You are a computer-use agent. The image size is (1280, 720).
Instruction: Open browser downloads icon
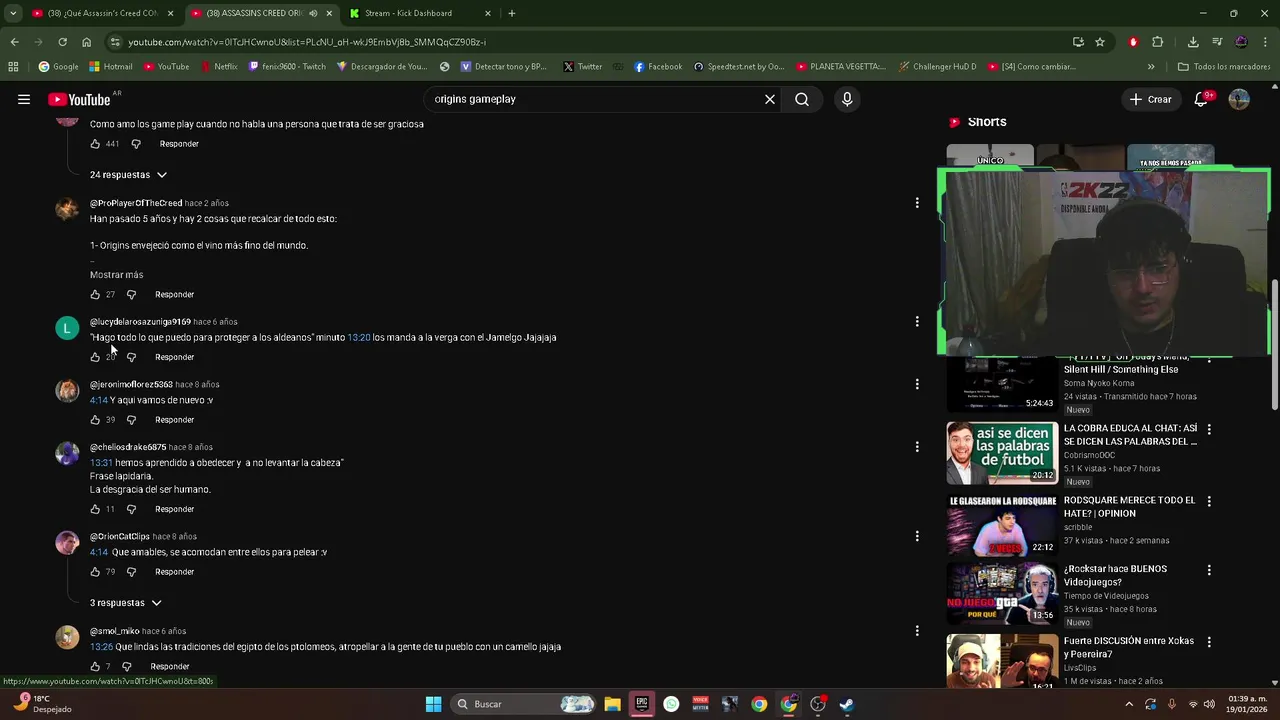point(1193,42)
